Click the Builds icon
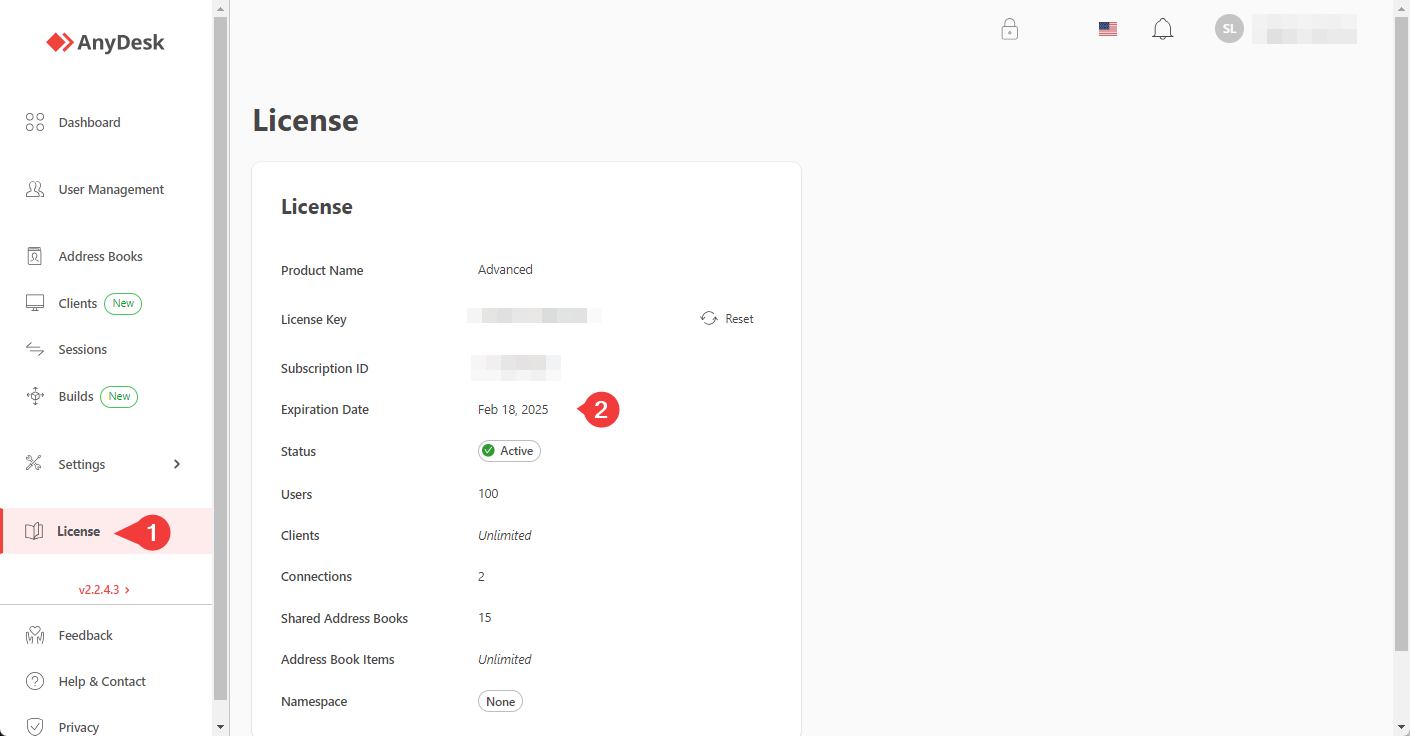 35,396
